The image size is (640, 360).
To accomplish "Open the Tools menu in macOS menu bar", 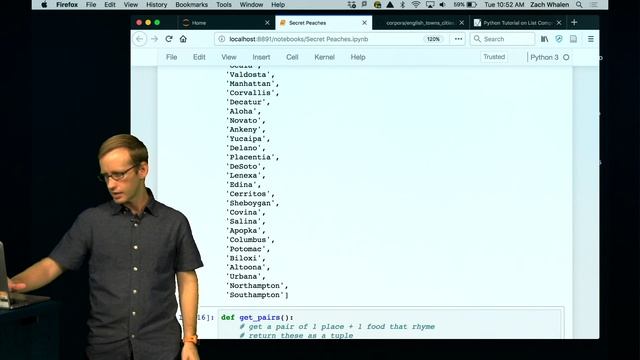I will (x=224, y=5).
